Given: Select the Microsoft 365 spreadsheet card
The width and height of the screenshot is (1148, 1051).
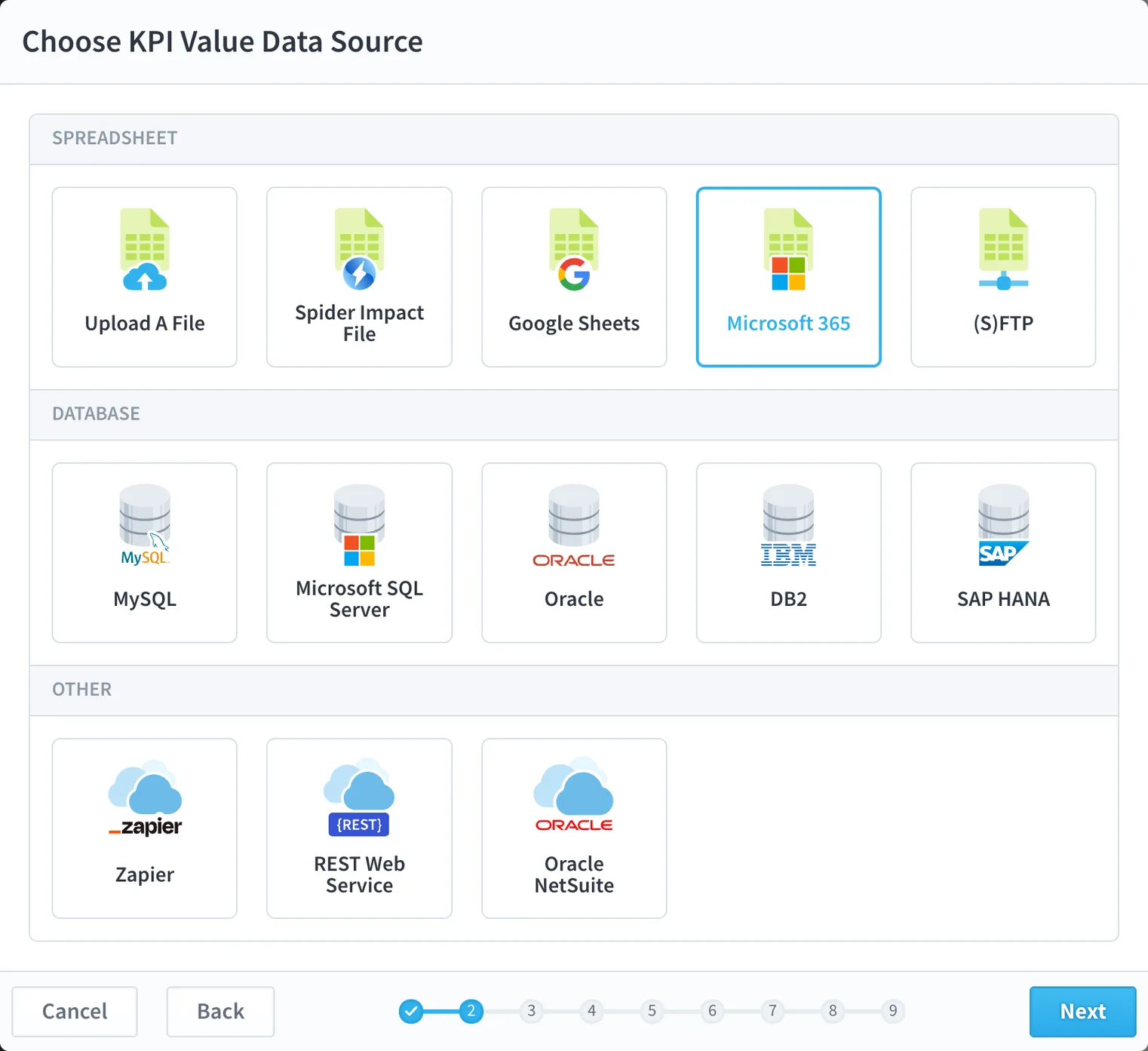Looking at the screenshot, I should coord(788,277).
